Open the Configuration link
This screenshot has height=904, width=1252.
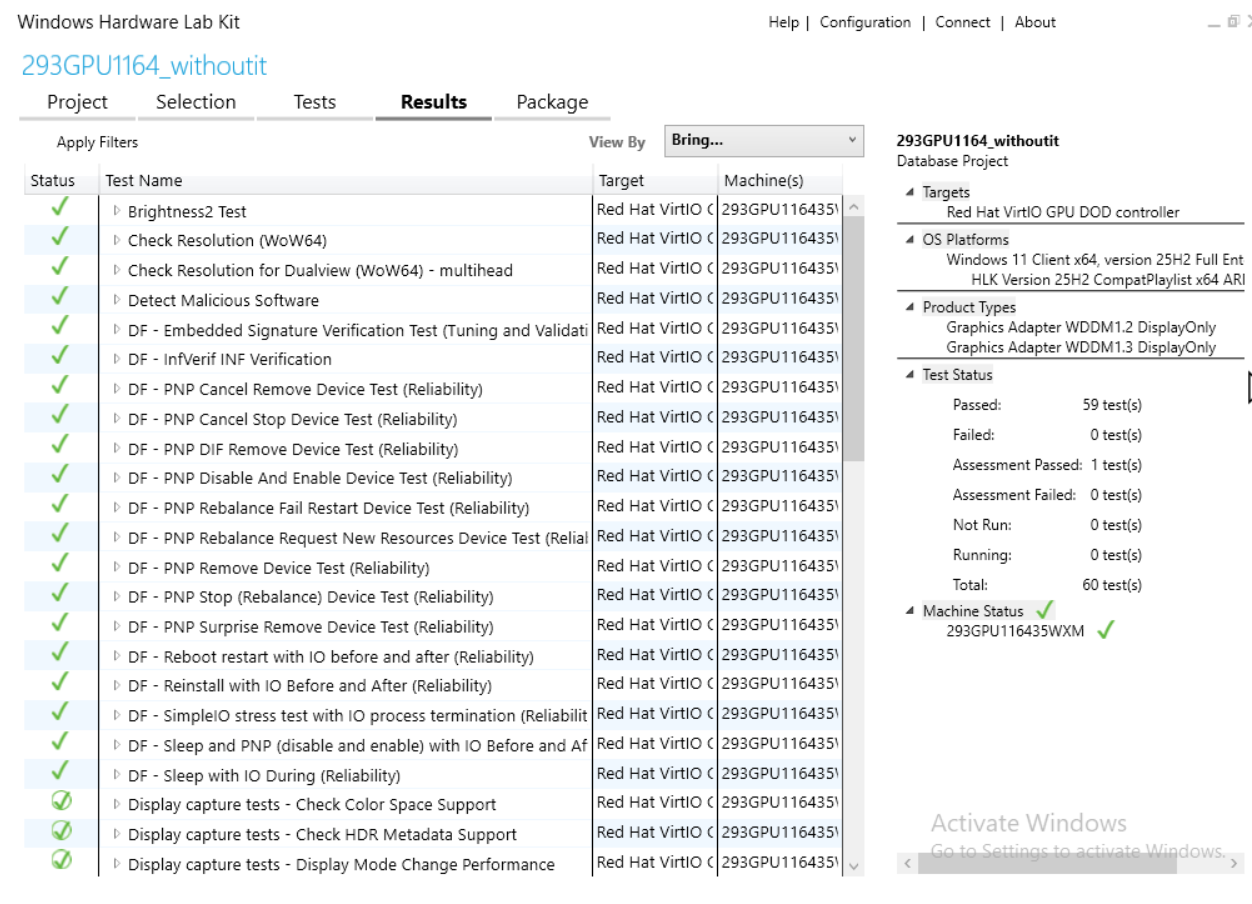point(865,22)
